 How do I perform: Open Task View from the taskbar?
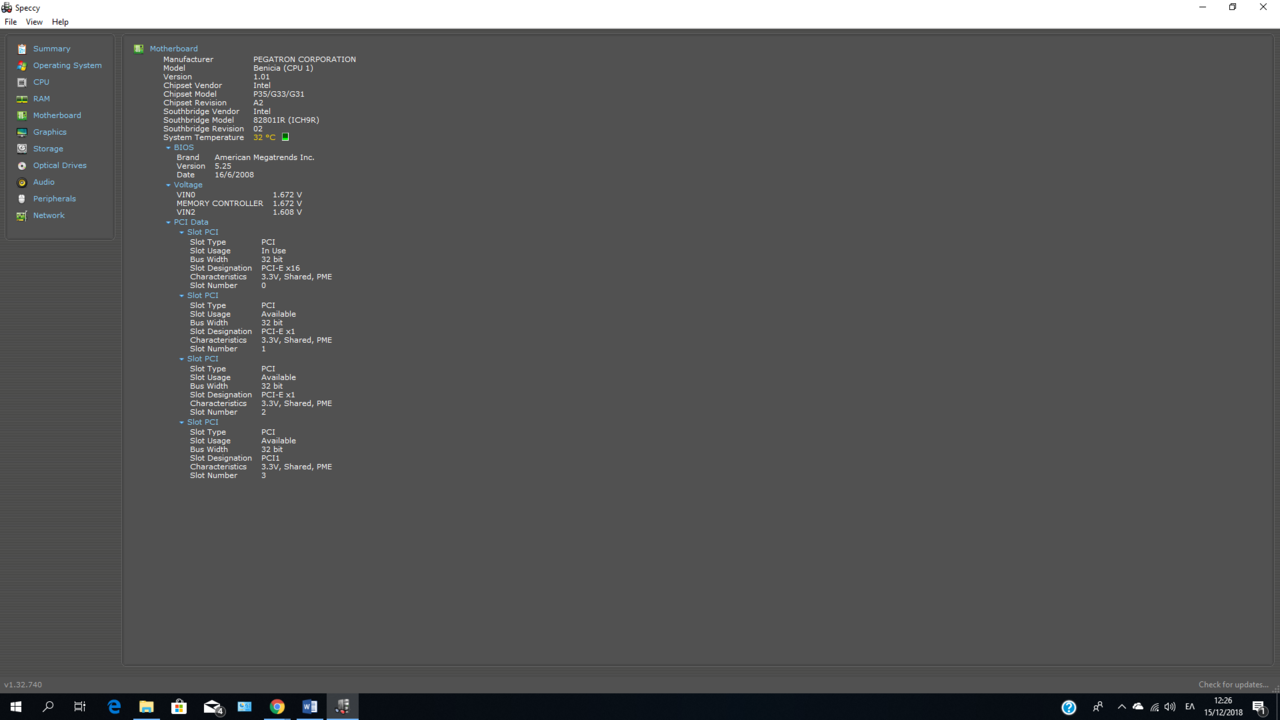coord(80,707)
